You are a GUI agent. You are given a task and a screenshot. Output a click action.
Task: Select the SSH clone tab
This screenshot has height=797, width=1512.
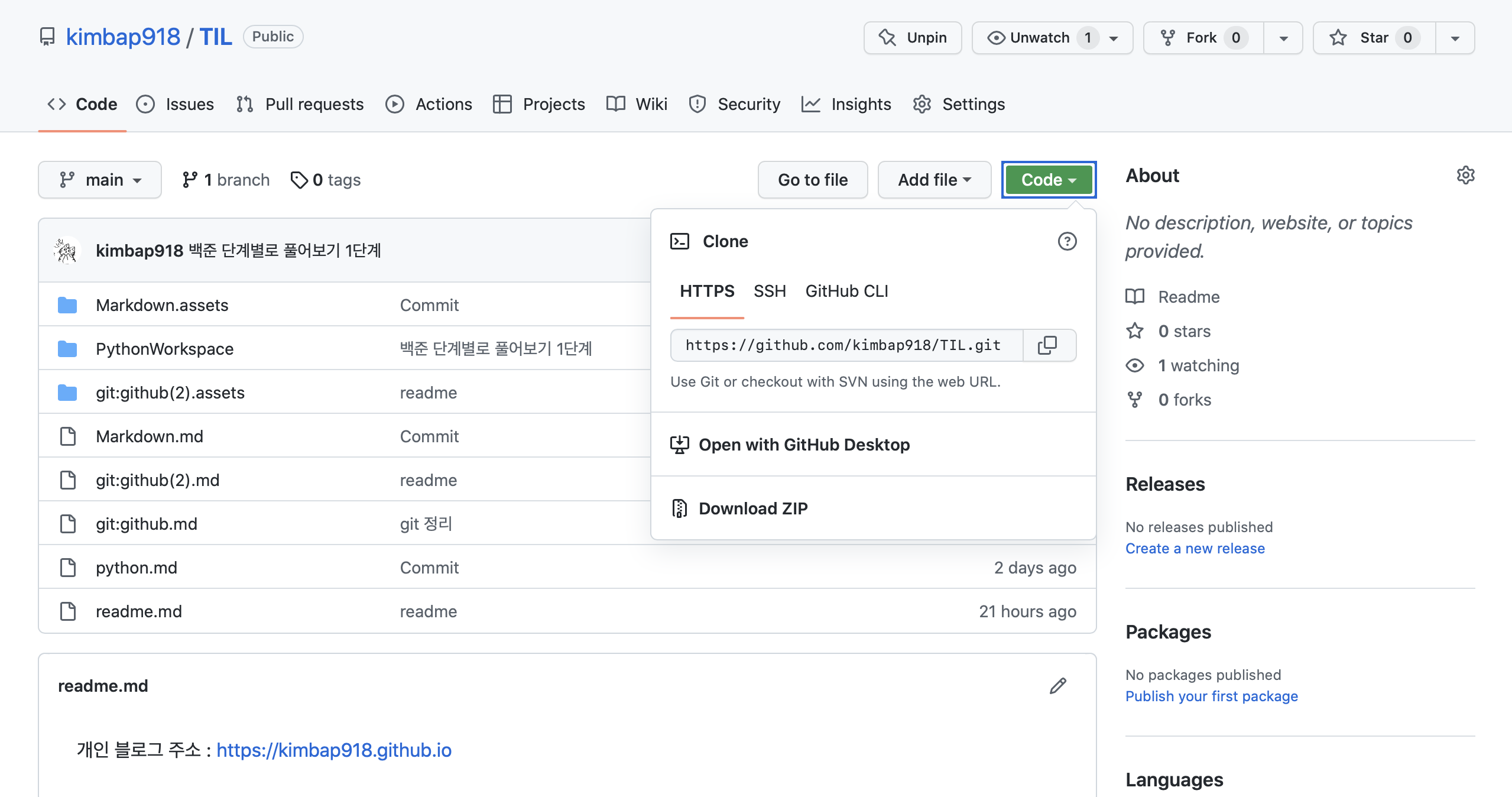point(770,291)
